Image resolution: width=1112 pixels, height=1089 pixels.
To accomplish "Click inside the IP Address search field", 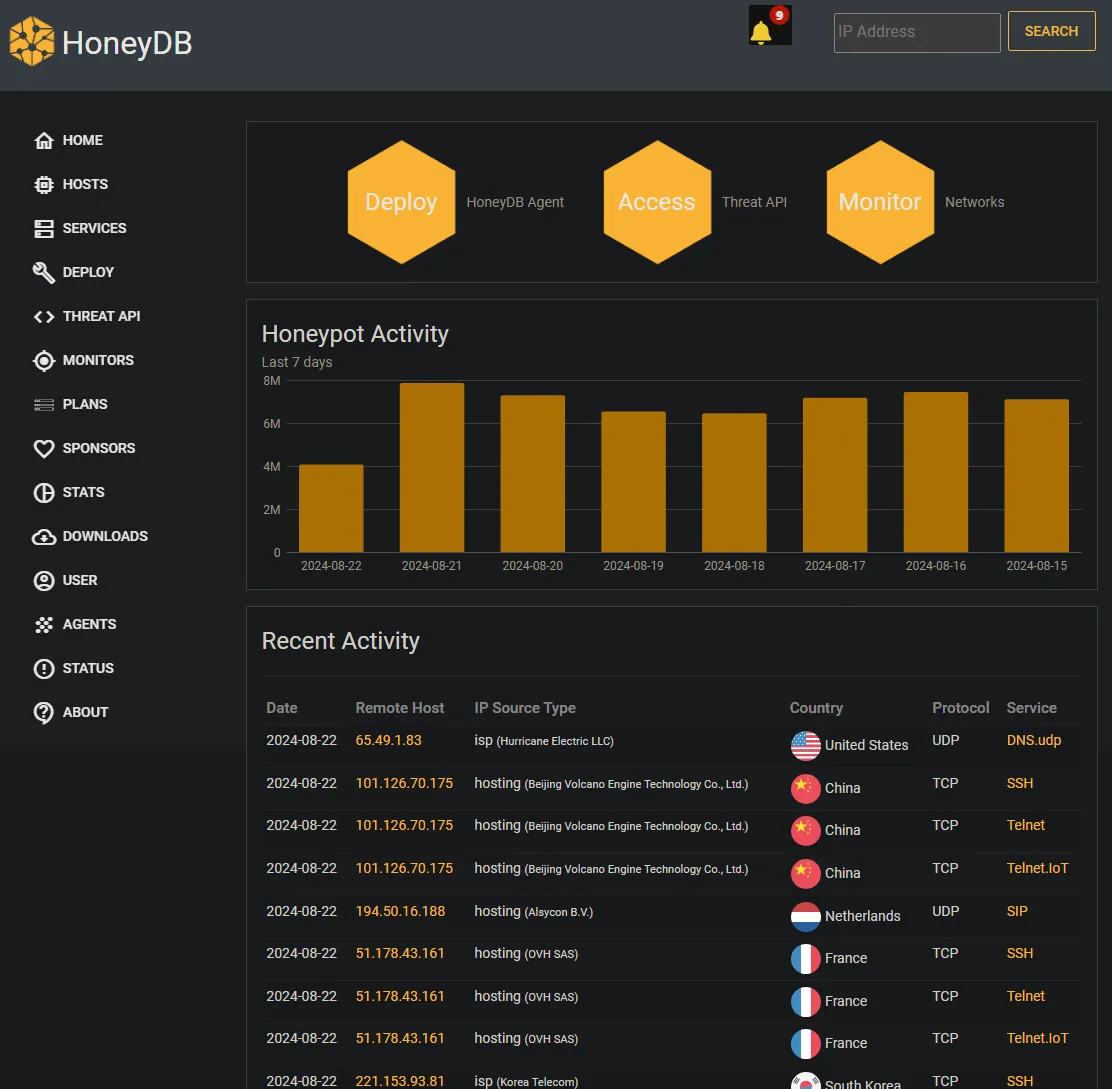I will (916, 32).
